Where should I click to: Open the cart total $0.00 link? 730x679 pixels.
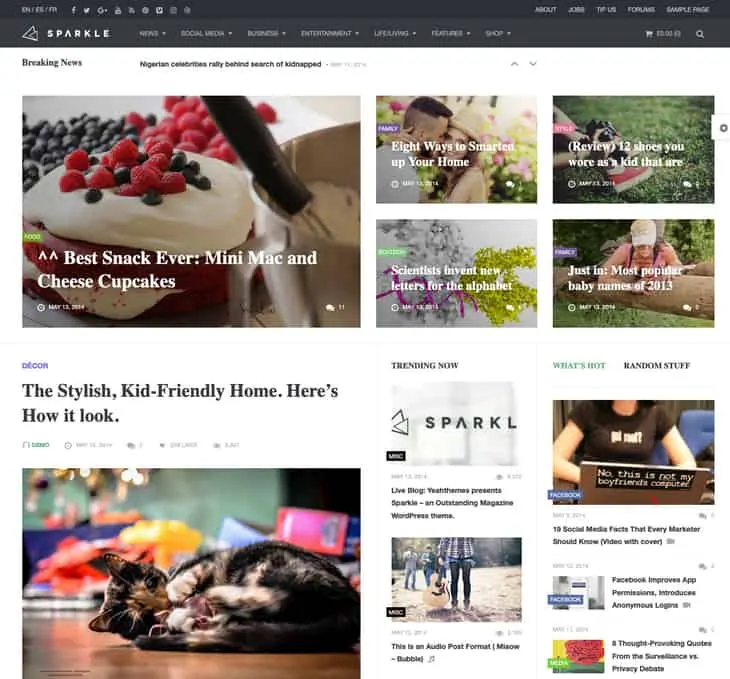668,34
